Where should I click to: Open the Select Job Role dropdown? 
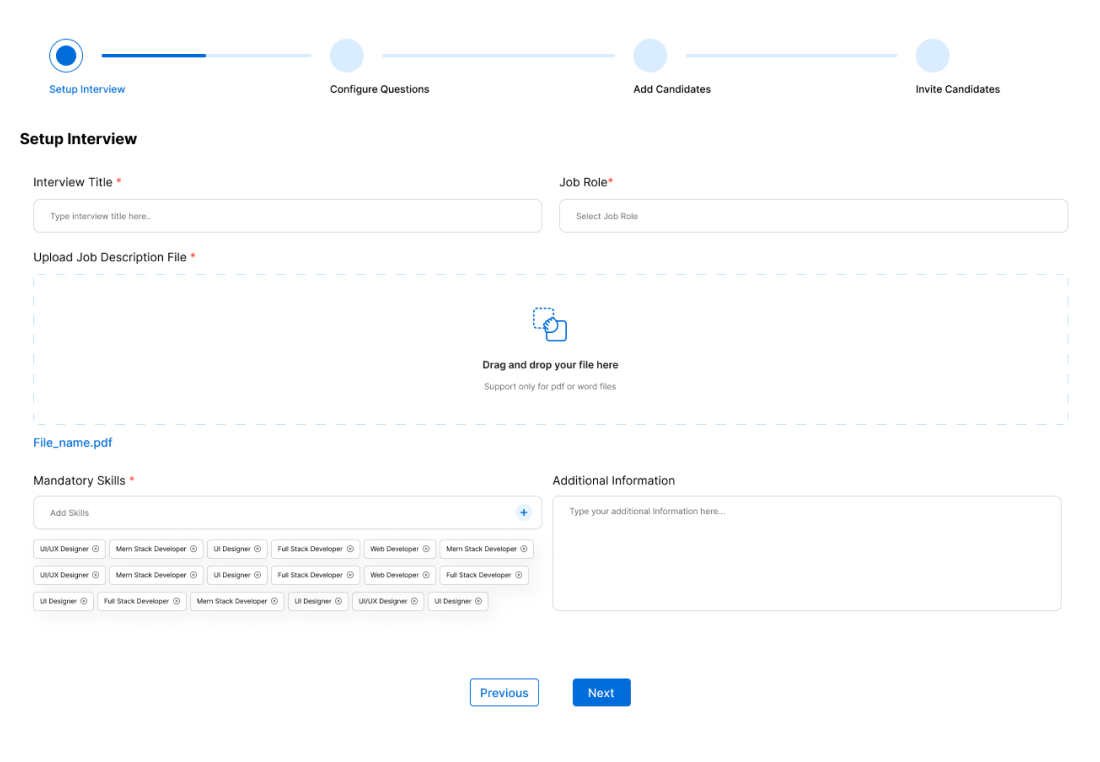tap(813, 216)
